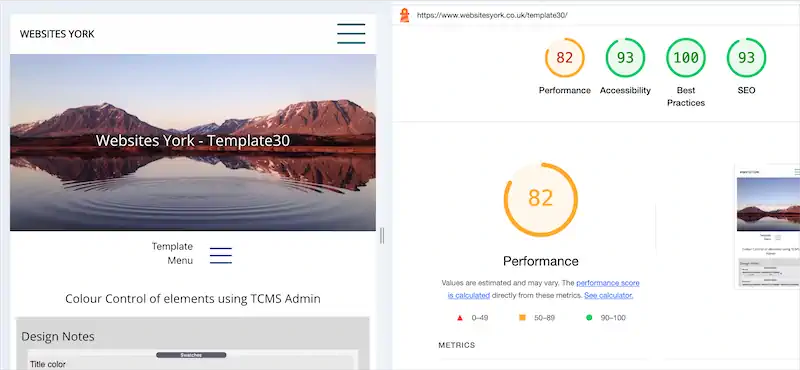Image resolution: width=800 pixels, height=370 pixels.
Task: Click the WEBSITES YORK site title
Action: coord(57,34)
